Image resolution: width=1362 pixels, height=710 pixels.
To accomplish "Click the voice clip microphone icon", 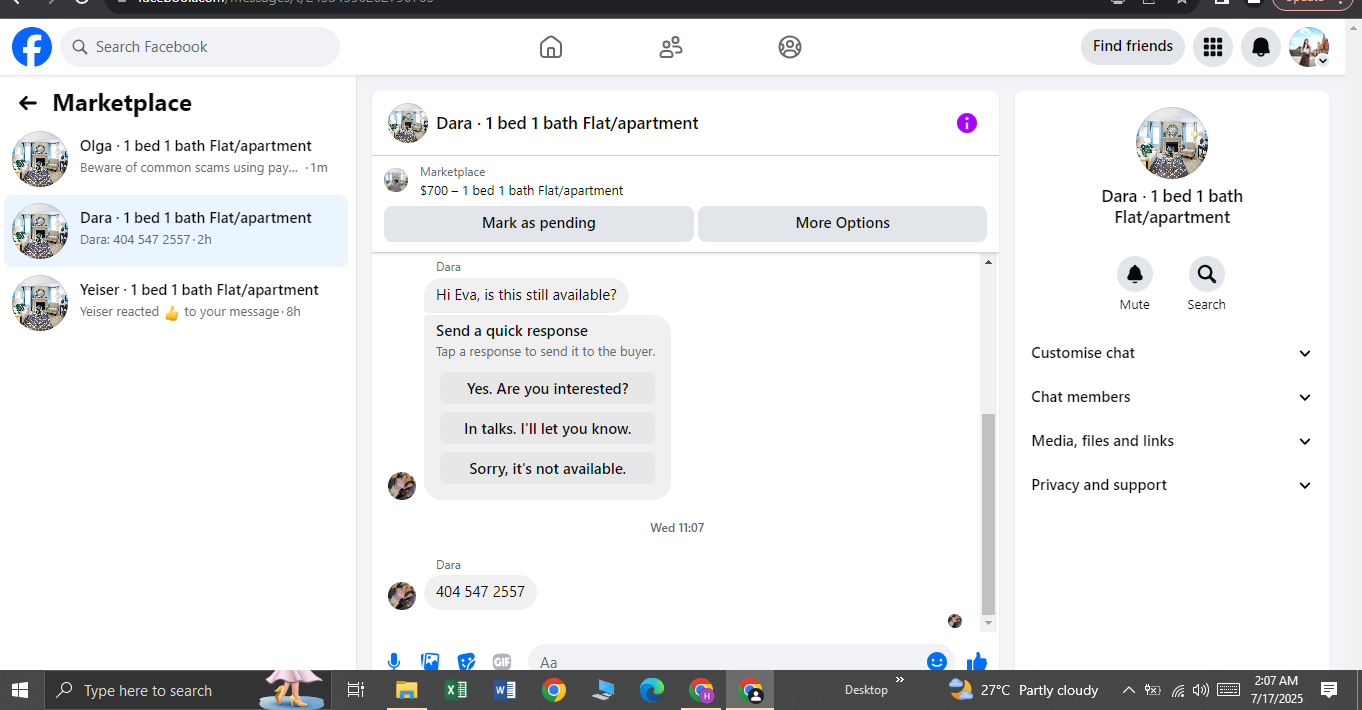I will pyautogui.click(x=394, y=662).
